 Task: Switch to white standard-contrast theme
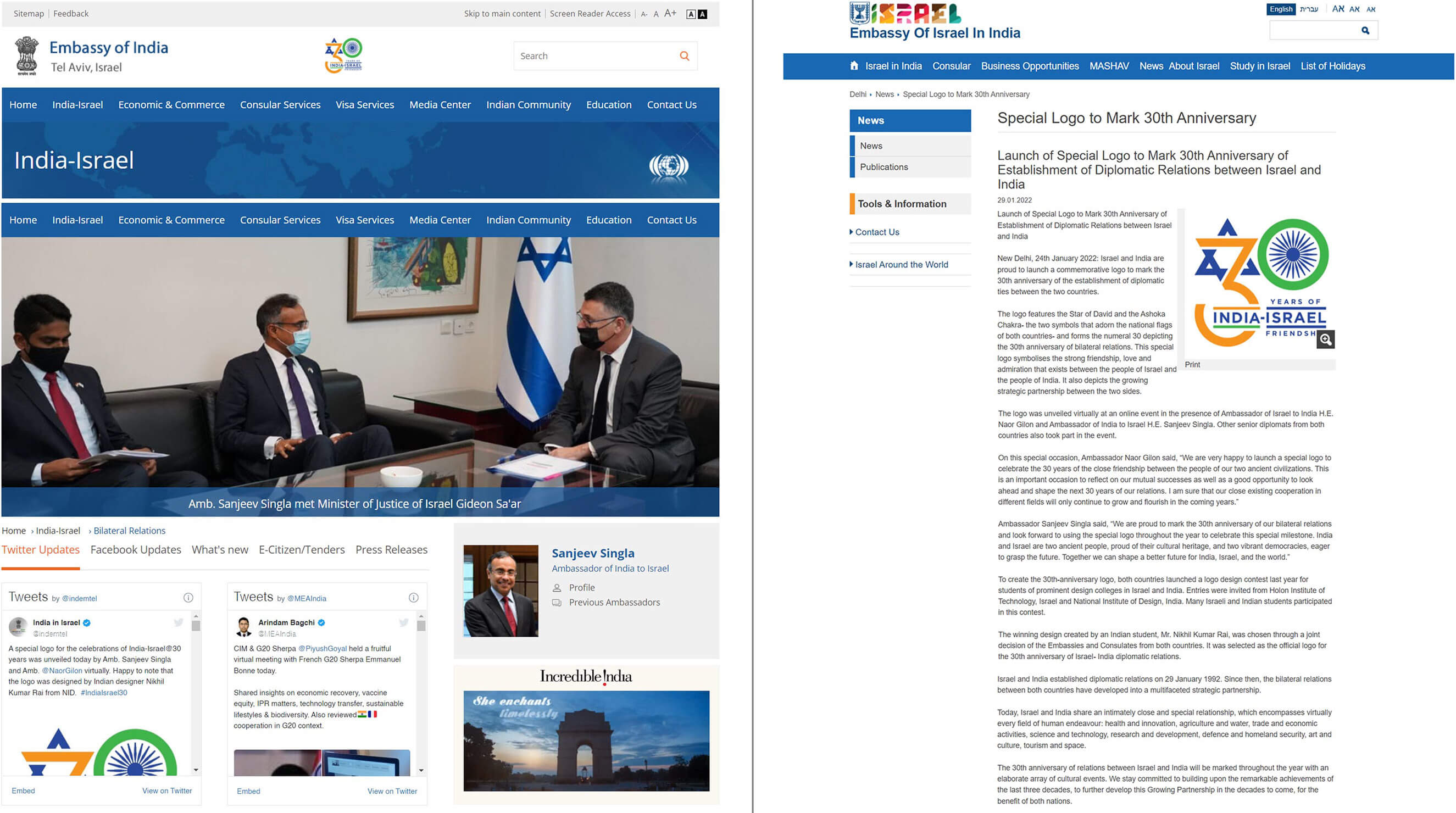point(691,14)
